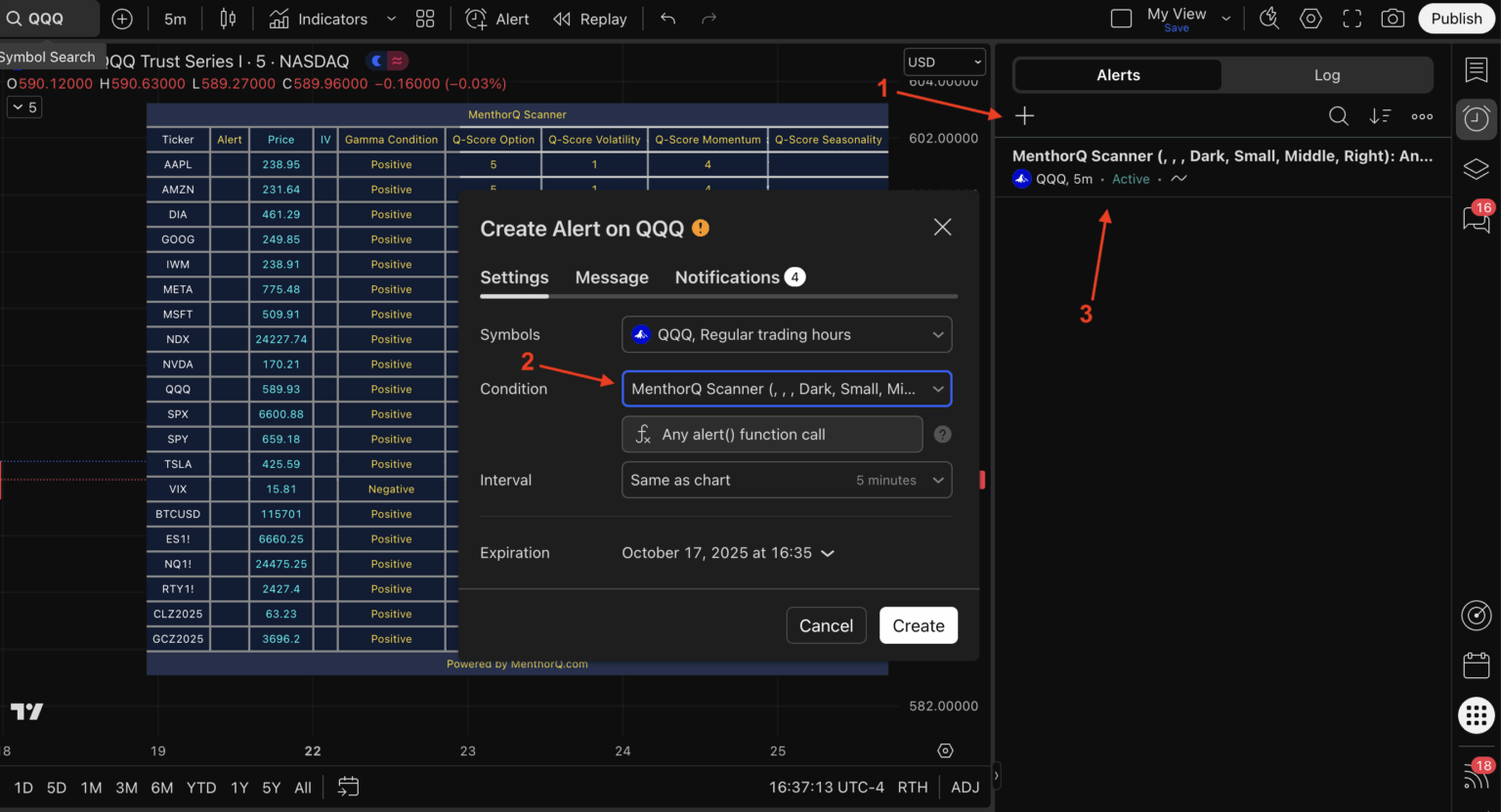Toggle ADJ adjusted data mode

(965, 787)
